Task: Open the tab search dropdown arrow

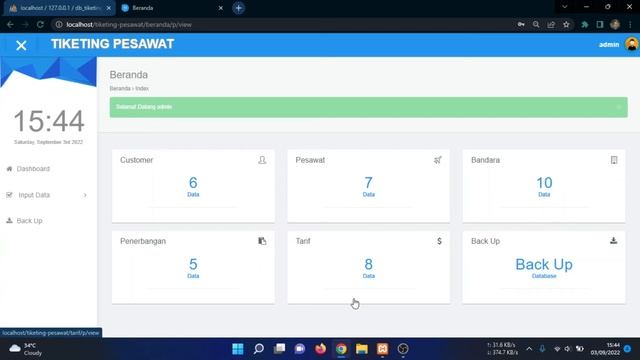Action: (x=564, y=7)
